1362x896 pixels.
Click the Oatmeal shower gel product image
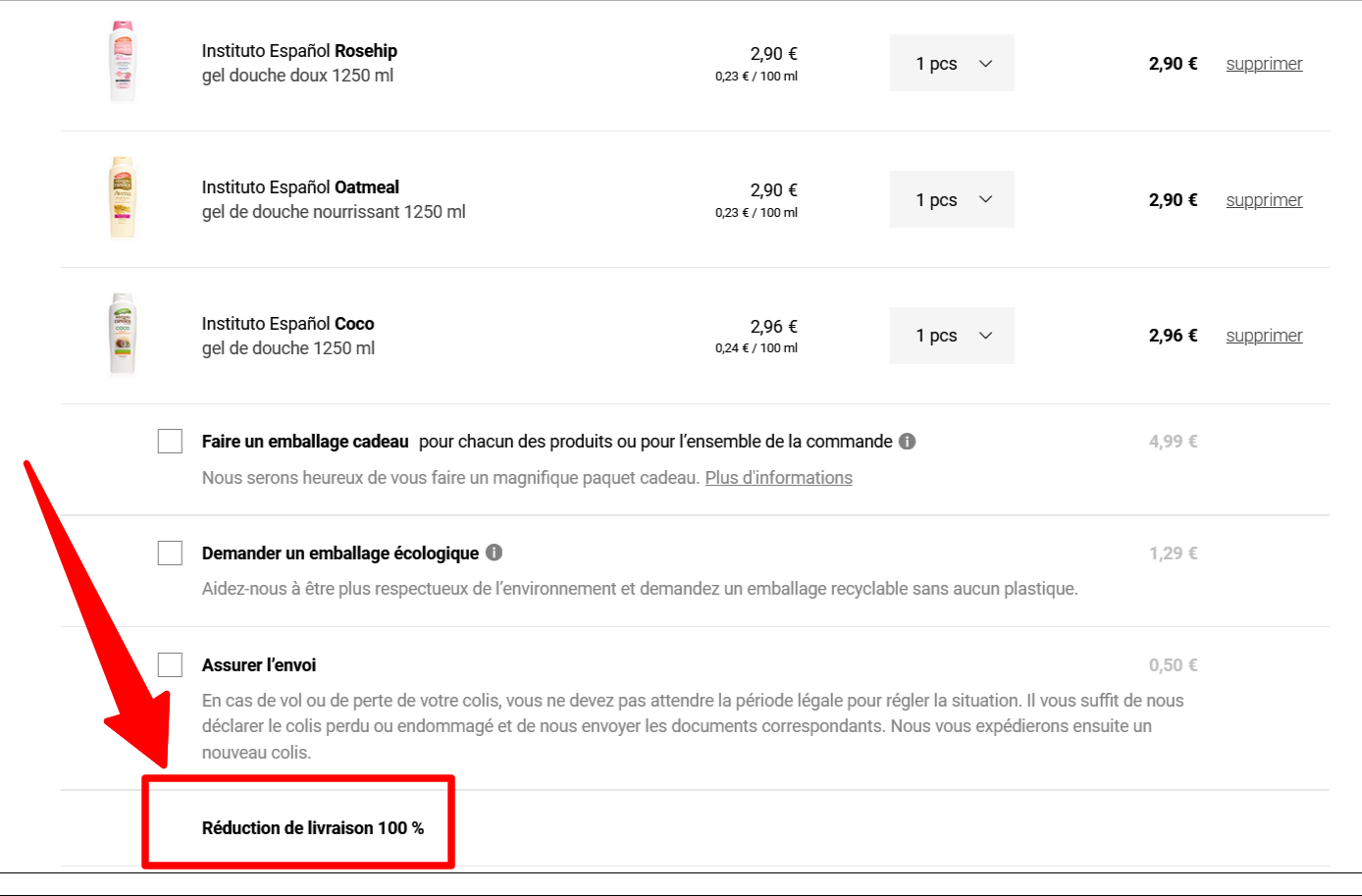click(x=123, y=197)
